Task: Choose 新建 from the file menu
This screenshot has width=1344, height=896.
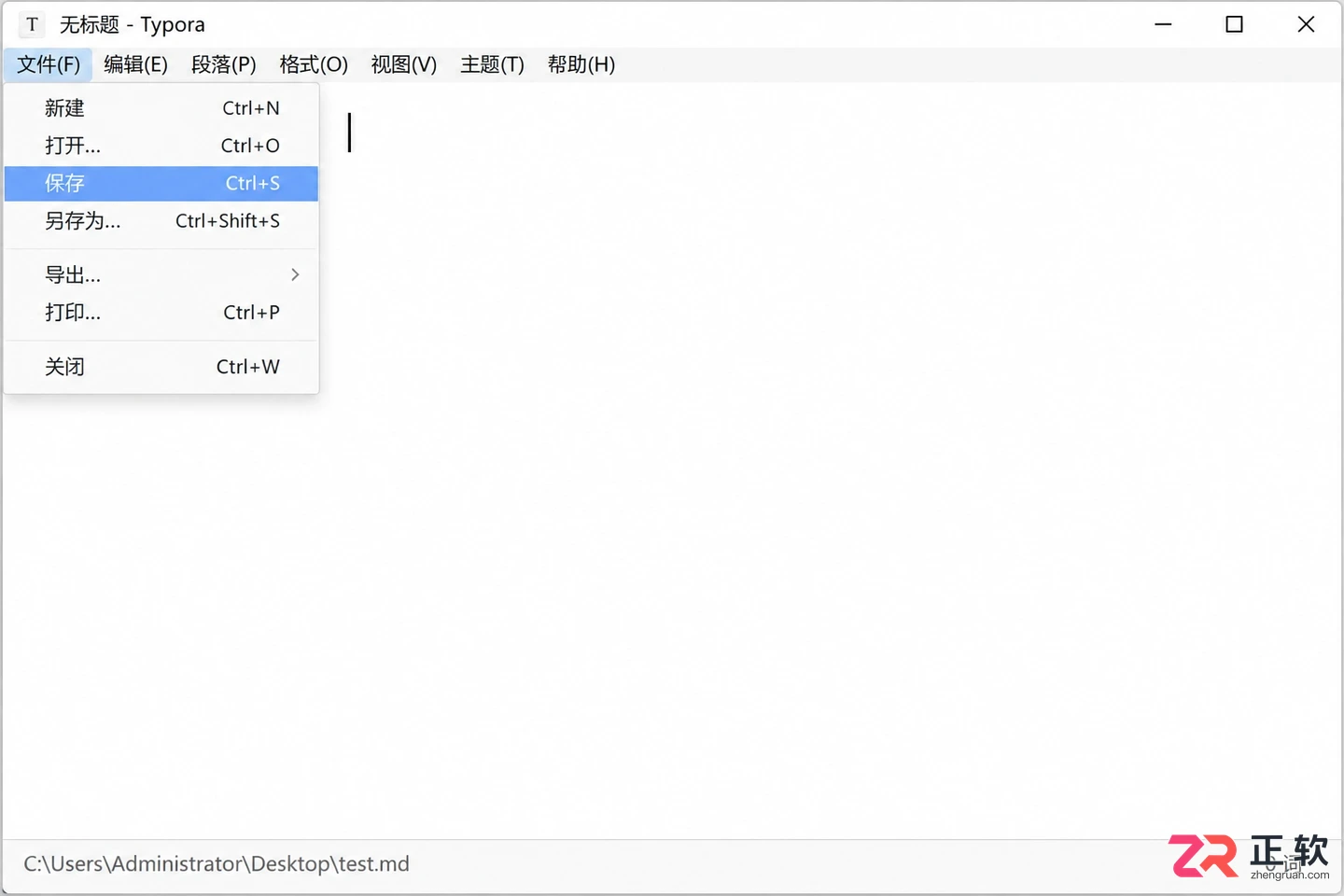Action: click(x=161, y=108)
